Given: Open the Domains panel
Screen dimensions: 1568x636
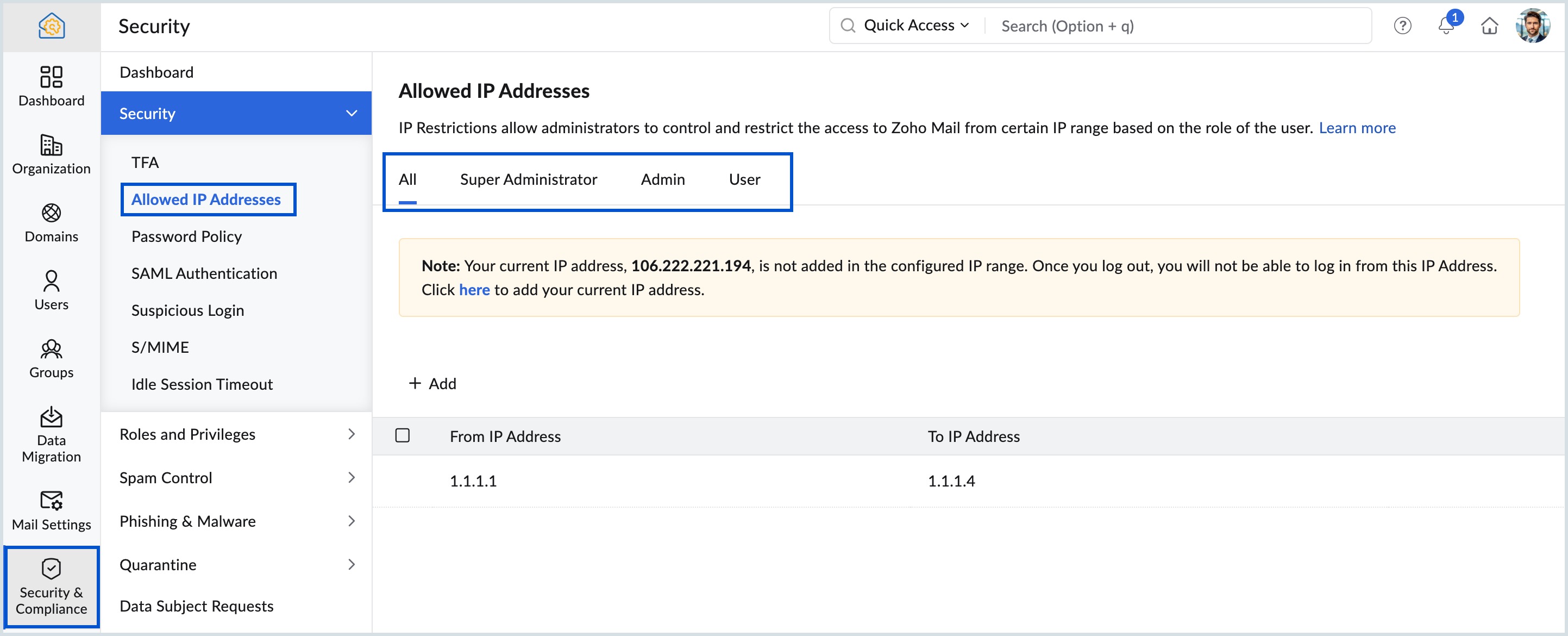Looking at the screenshot, I should click(51, 222).
